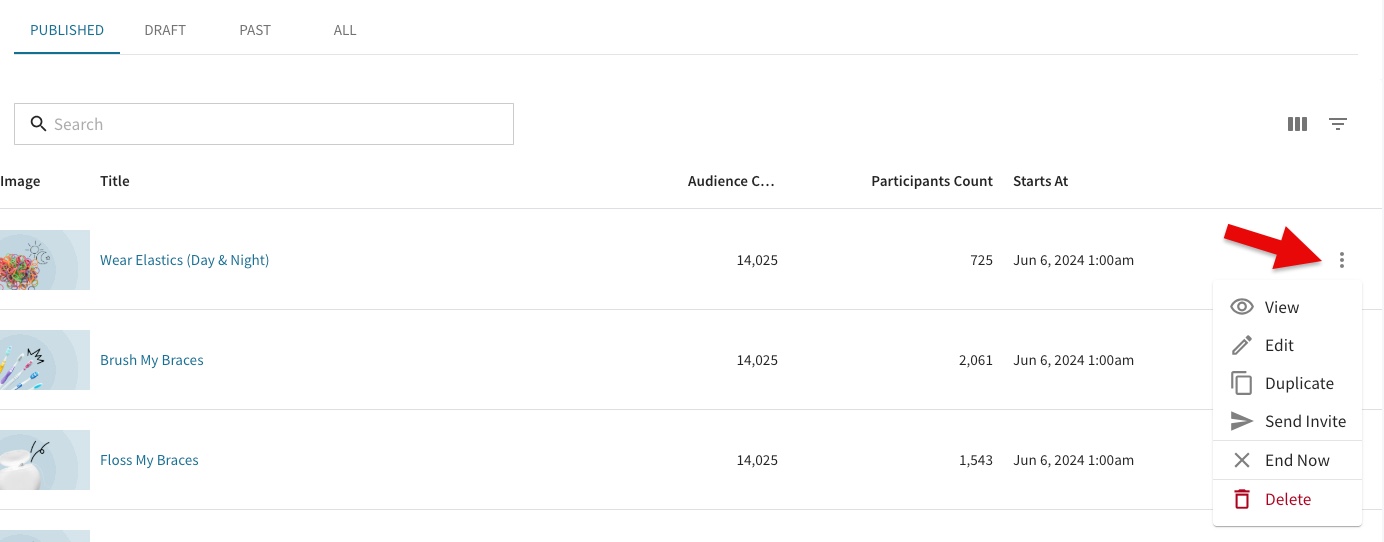Open the Floss My Braces link
This screenshot has width=1384, height=542.
[149, 460]
